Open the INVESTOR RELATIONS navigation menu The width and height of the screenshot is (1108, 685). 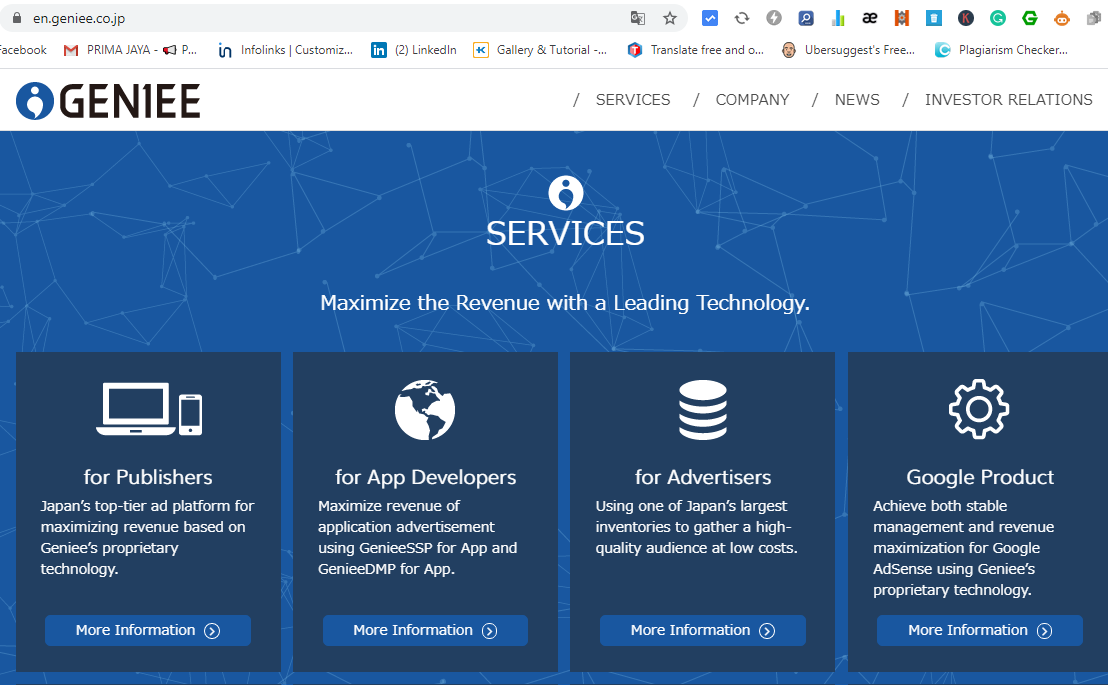(x=1008, y=100)
